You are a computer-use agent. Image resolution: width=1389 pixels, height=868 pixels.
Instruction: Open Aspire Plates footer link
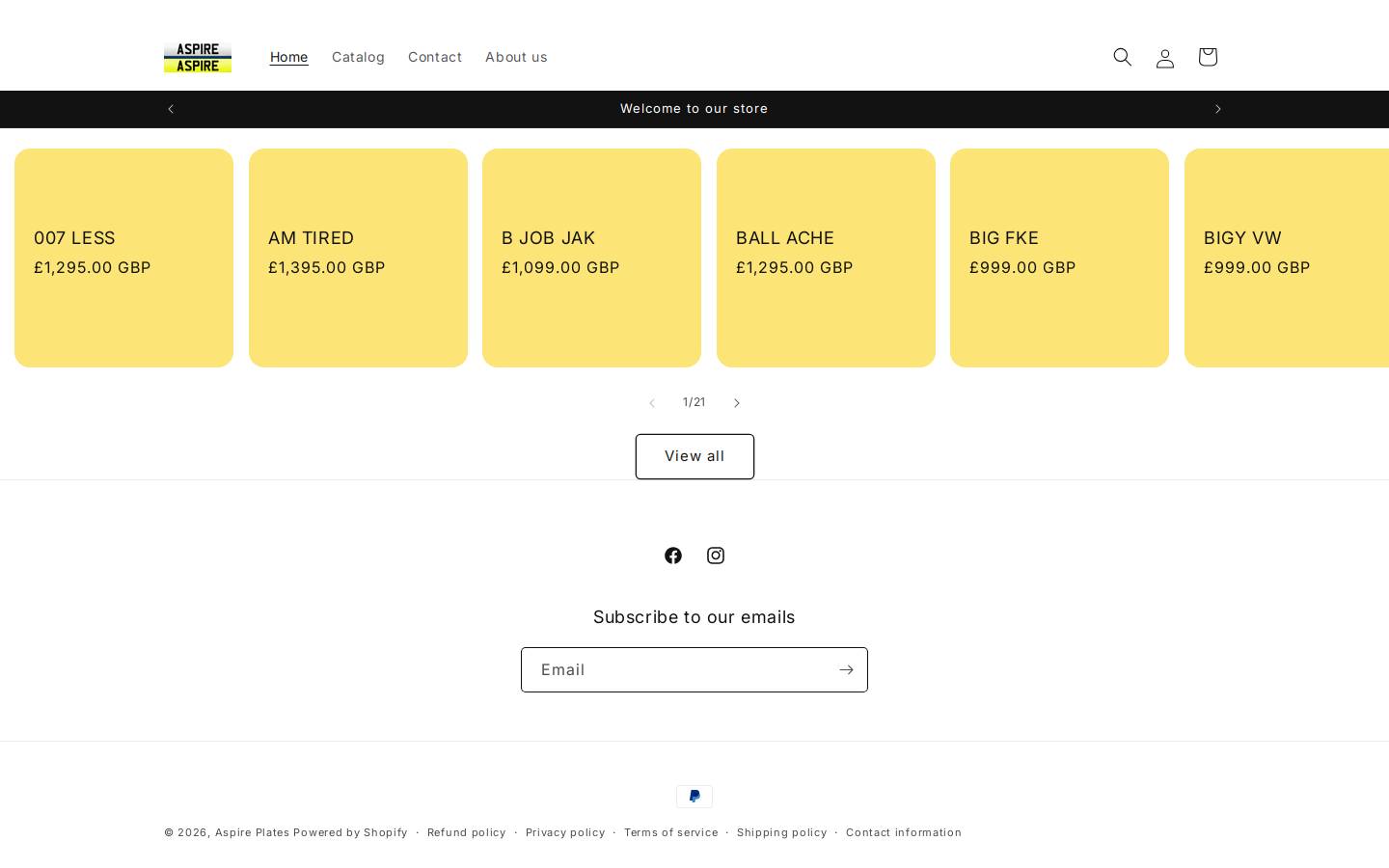pos(252,832)
